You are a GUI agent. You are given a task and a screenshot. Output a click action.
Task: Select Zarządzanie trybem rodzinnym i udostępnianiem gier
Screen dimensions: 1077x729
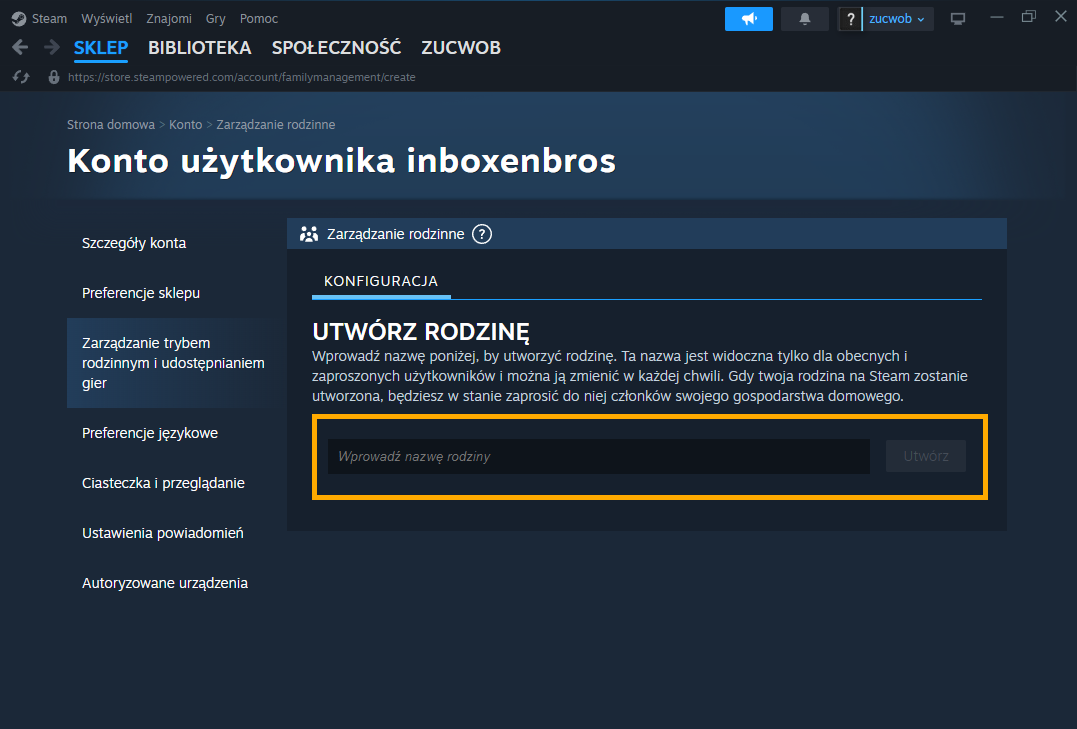pos(173,363)
